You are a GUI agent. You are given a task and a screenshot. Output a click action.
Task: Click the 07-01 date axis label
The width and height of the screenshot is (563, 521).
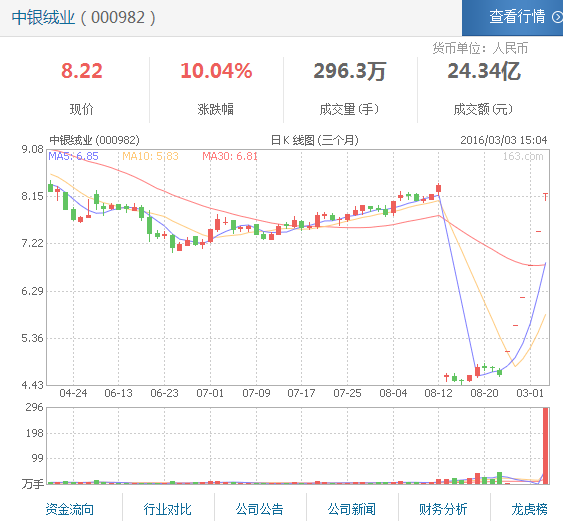(210, 393)
